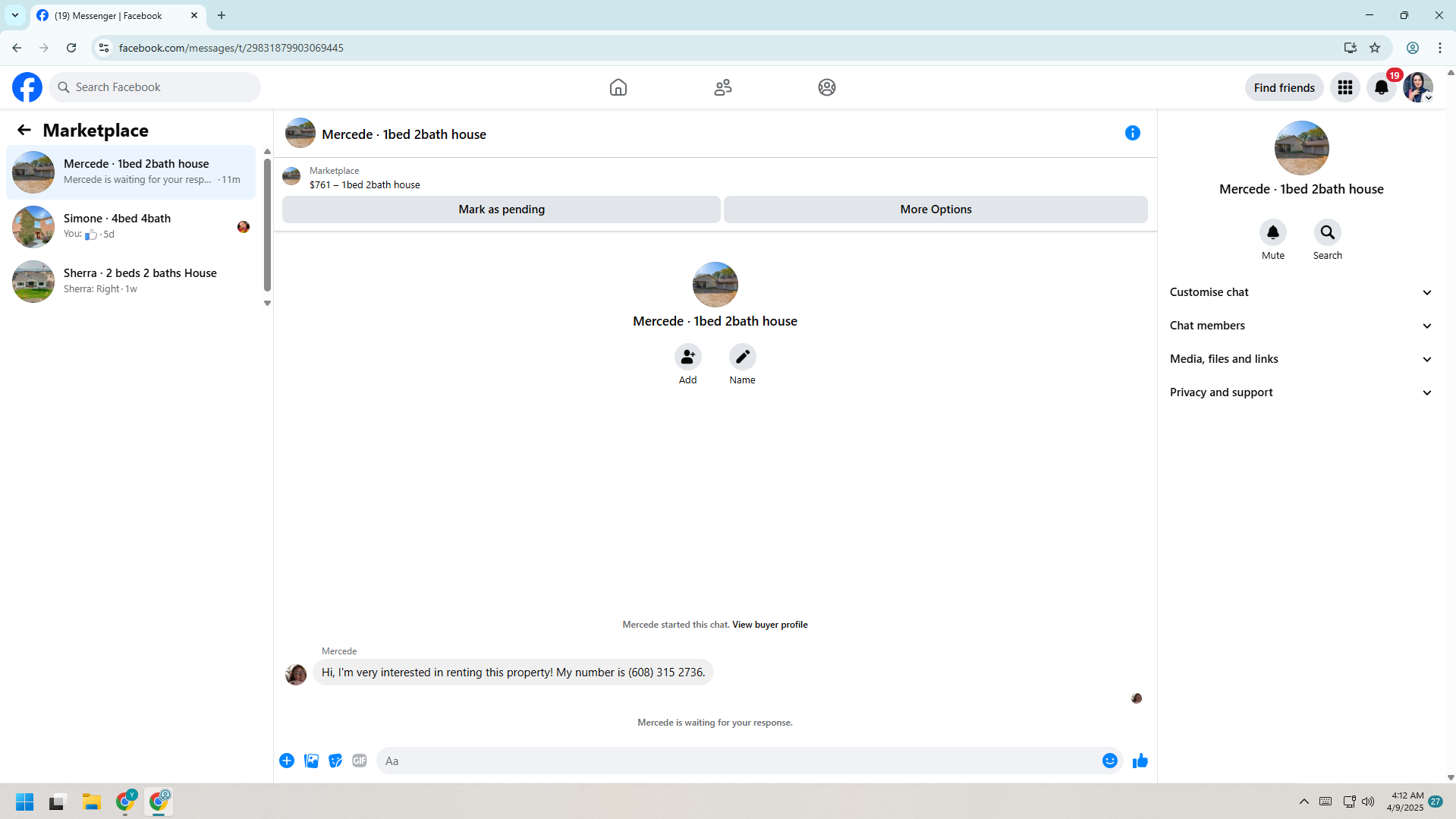Image resolution: width=1456 pixels, height=819 pixels.
Task: Go back from Marketplace chats
Action: (24, 131)
